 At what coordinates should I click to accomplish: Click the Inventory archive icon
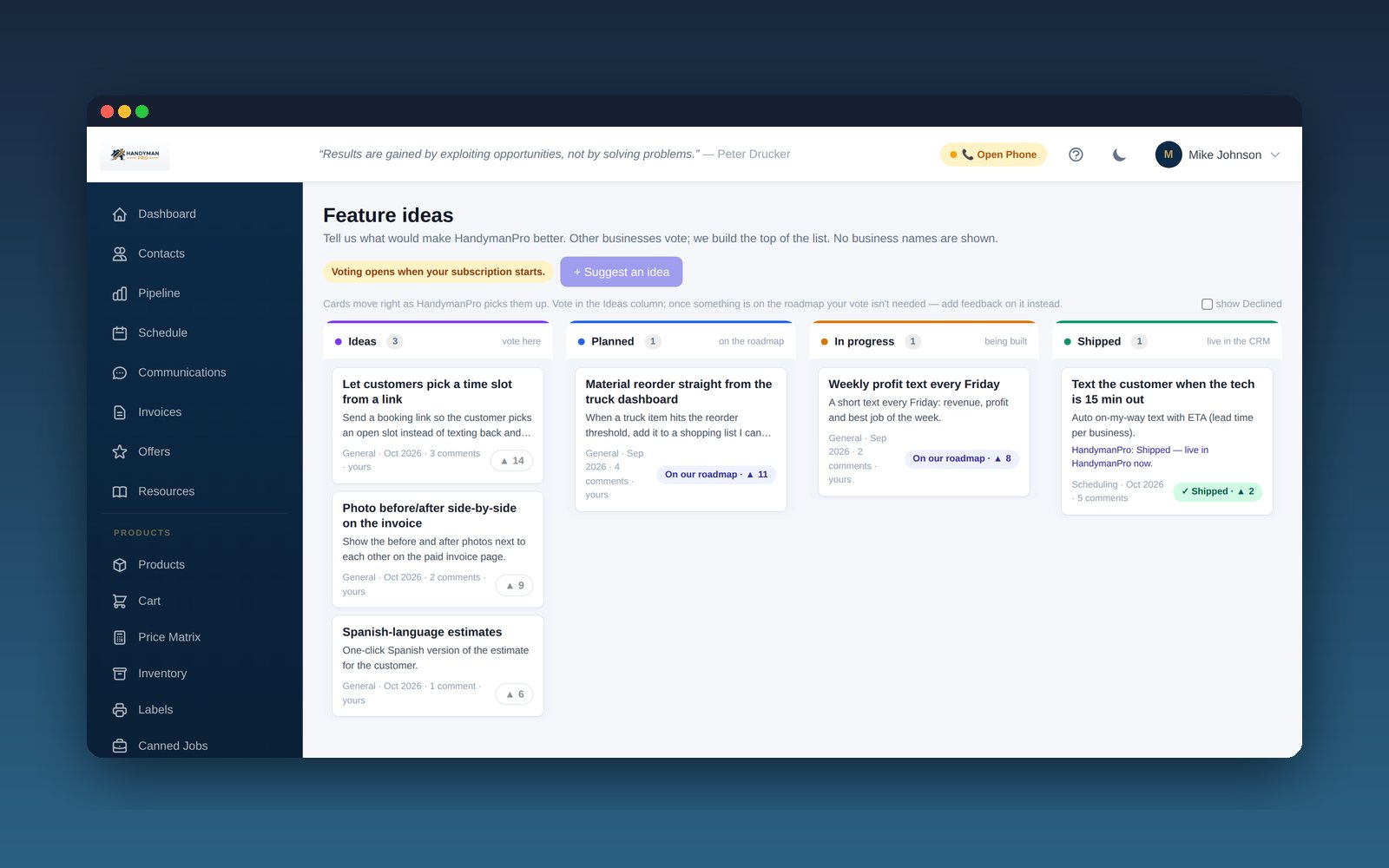coord(120,674)
